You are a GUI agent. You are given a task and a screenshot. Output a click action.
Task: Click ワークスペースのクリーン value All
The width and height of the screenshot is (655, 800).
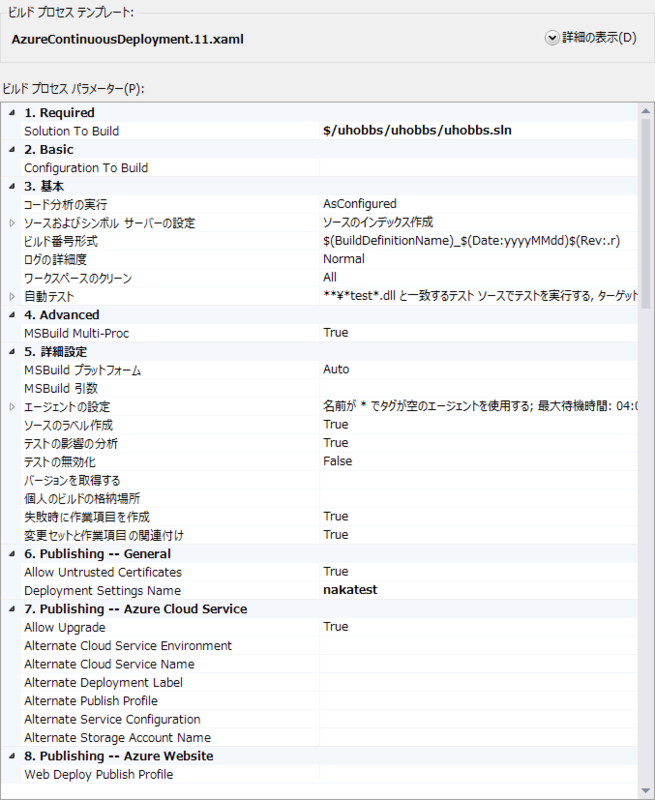330,278
